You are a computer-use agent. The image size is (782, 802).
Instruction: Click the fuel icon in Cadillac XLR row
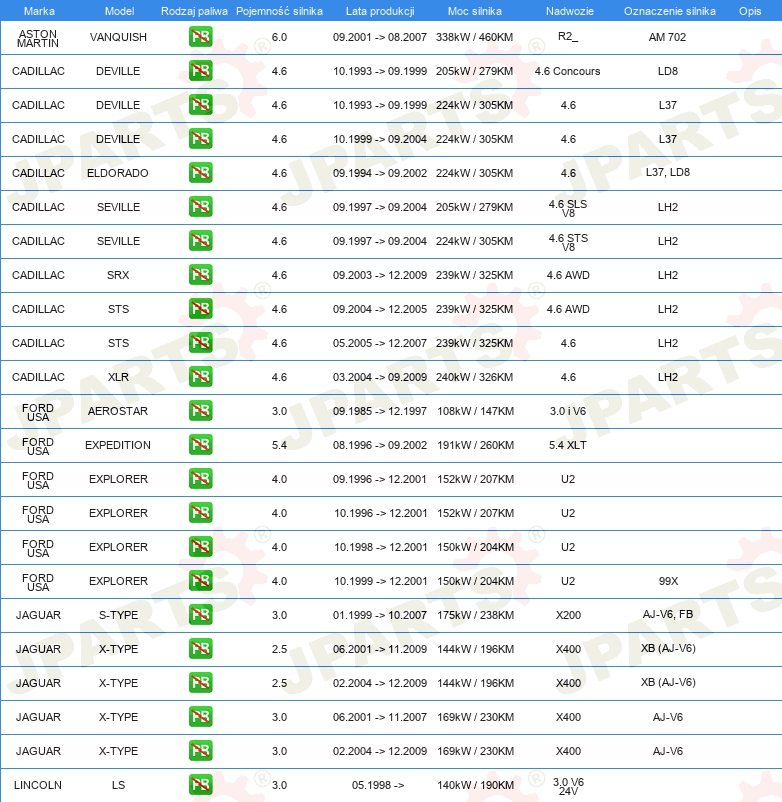[200, 377]
